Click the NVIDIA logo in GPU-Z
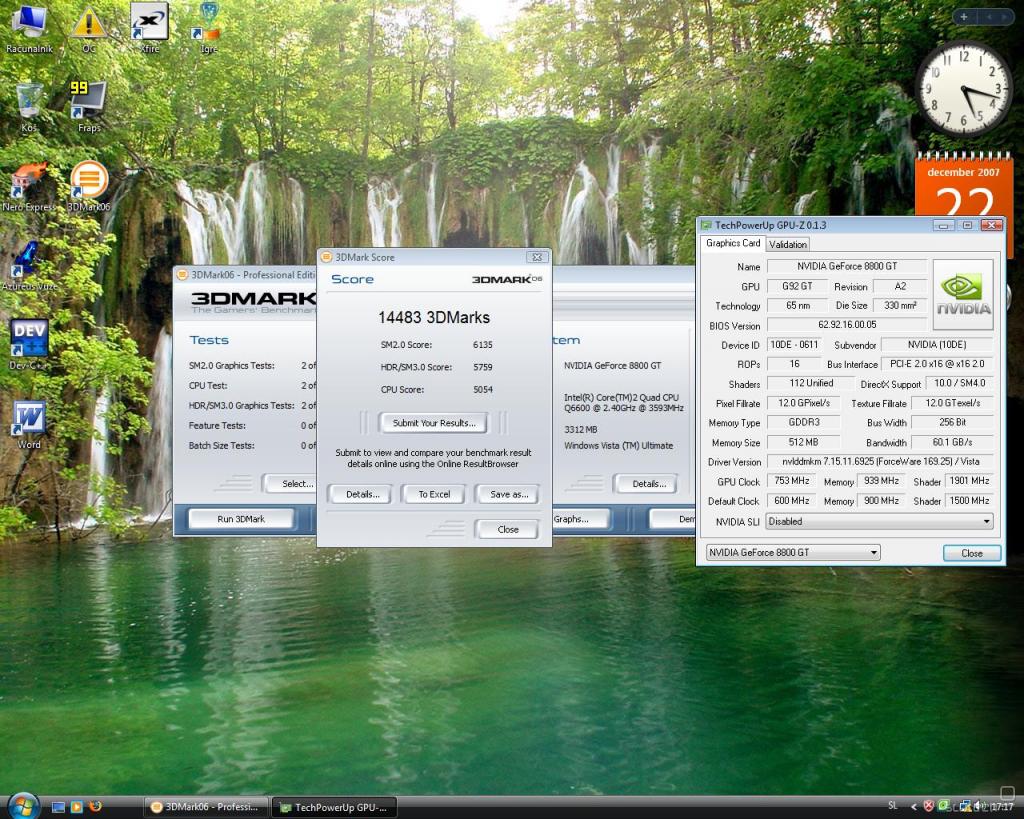Image resolution: width=1024 pixels, height=819 pixels. click(x=963, y=295)
